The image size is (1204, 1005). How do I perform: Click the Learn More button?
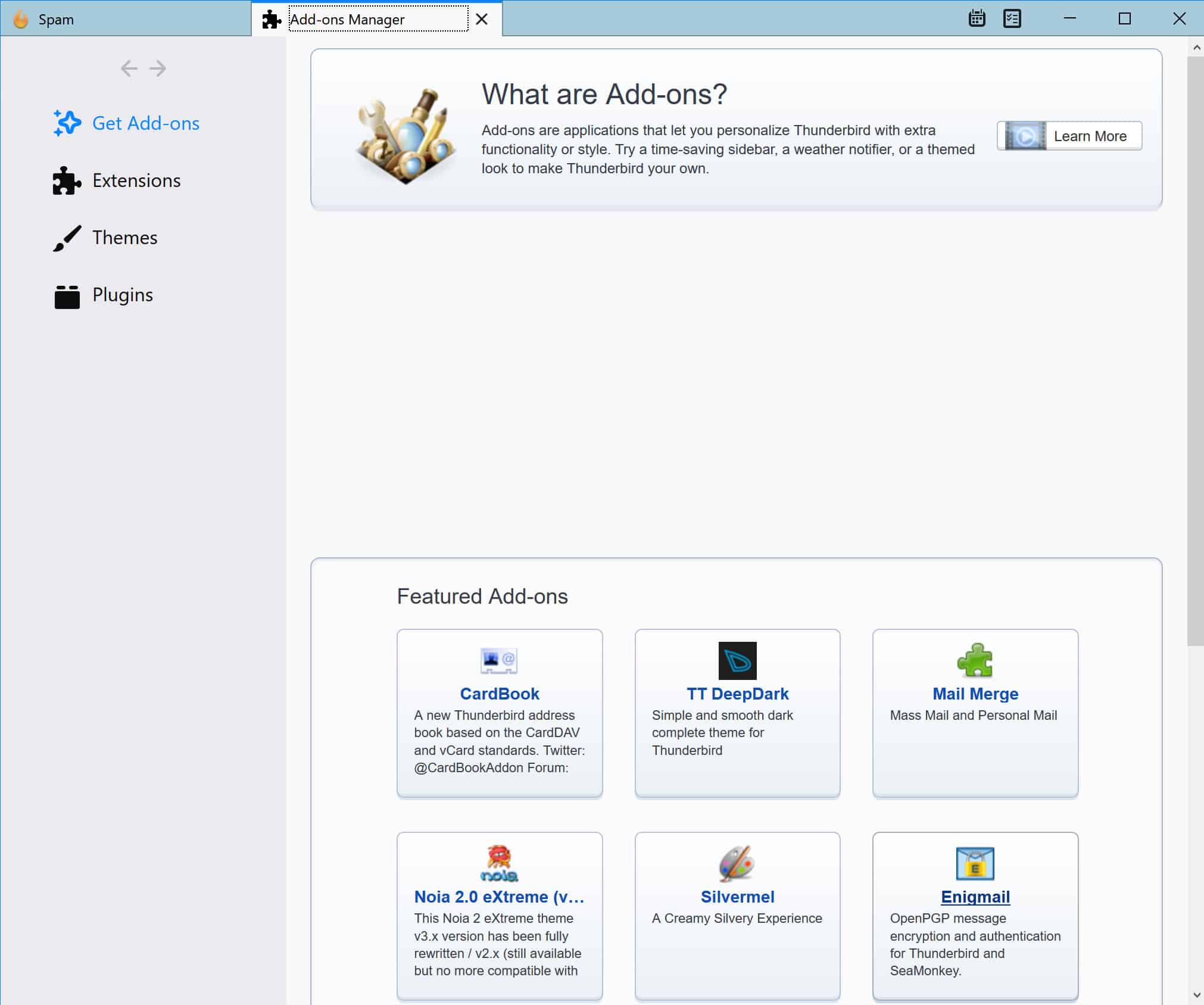pos(1069,136)
